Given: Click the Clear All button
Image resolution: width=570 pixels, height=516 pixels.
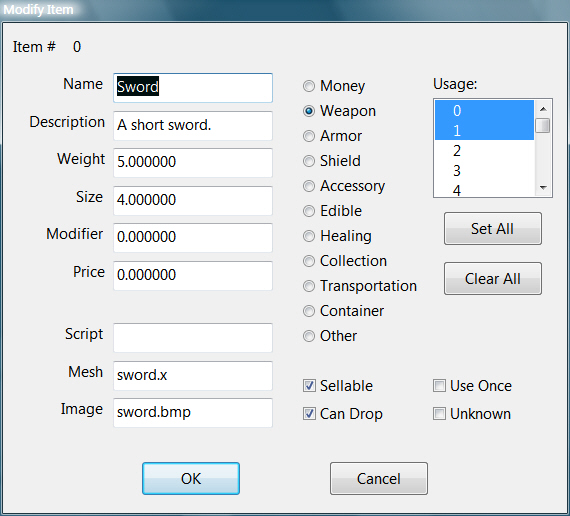Looking at the screenshot, I should (493, 279).
